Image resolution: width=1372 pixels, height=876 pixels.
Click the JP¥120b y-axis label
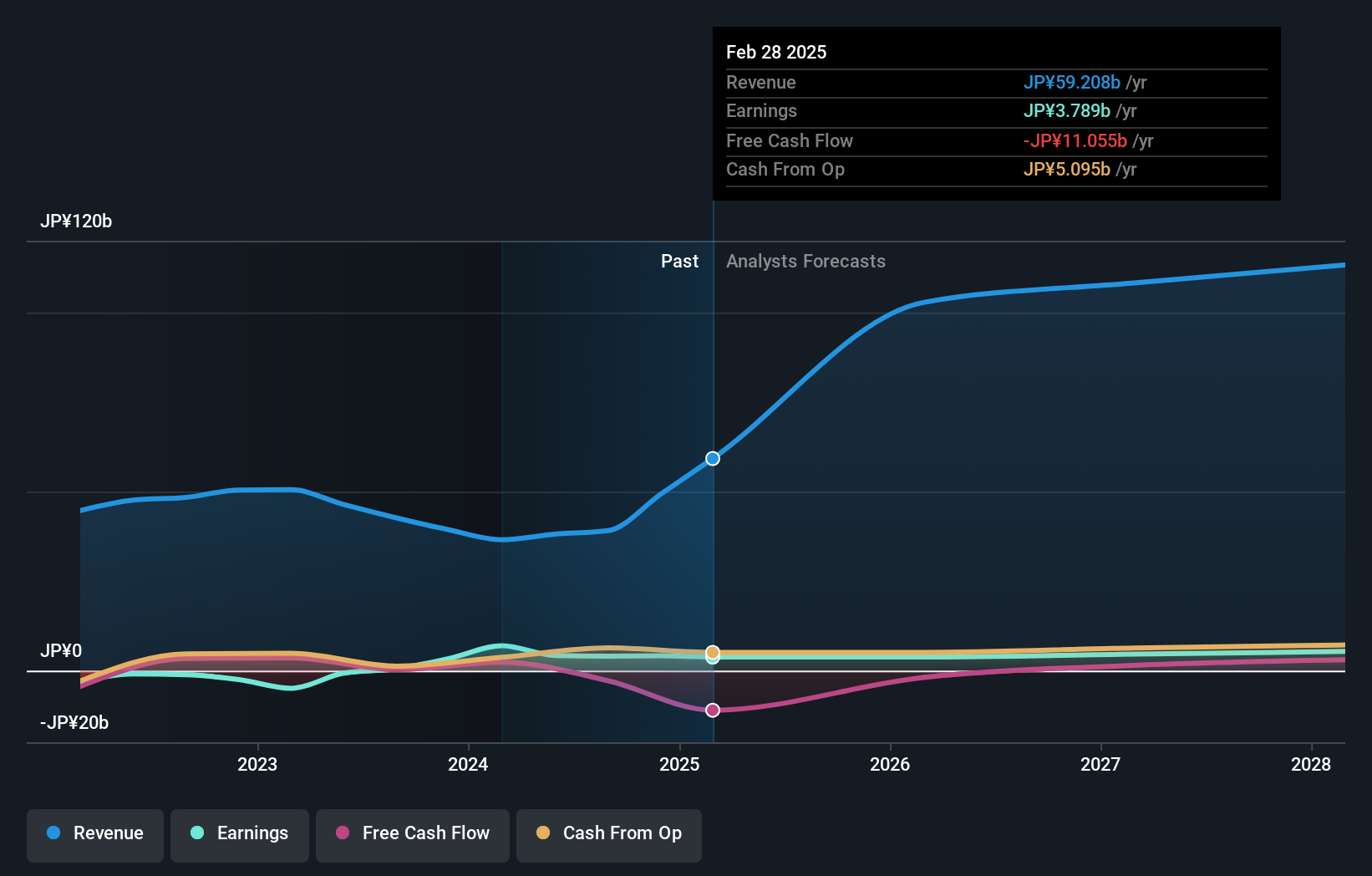[76, 221]
